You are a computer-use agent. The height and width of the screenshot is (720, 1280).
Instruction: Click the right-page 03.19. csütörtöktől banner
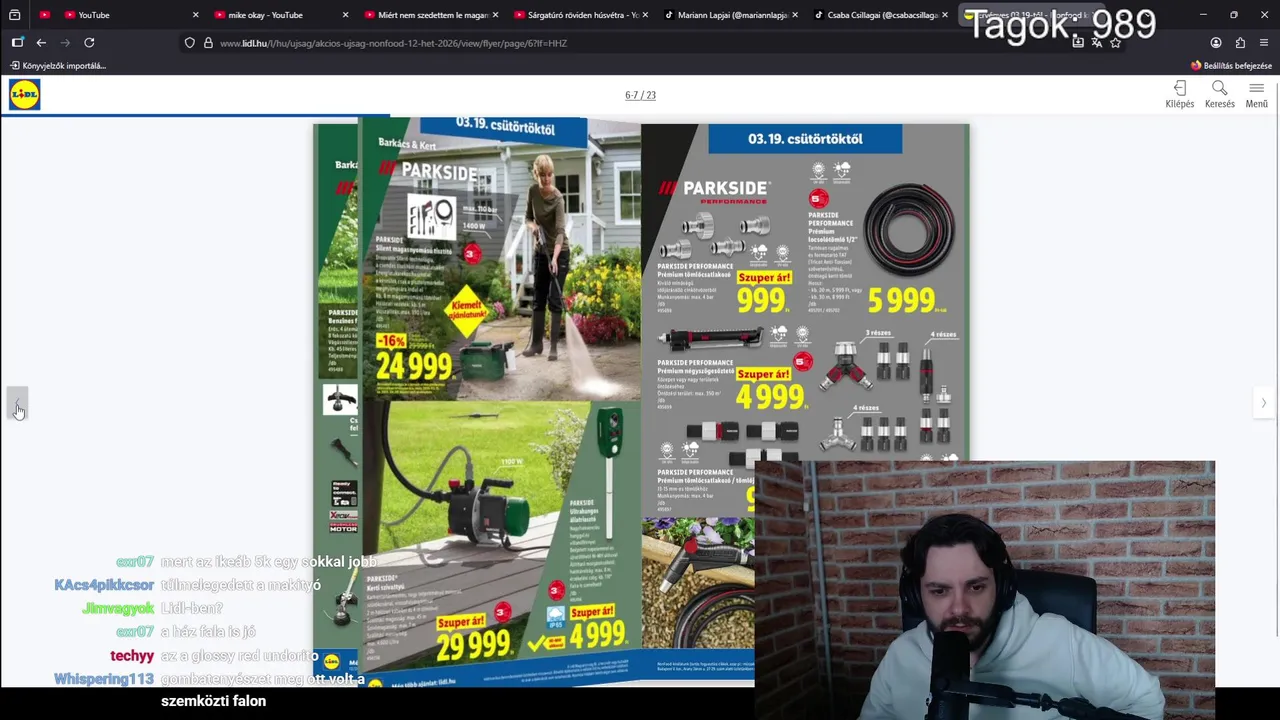coord(805,139)
